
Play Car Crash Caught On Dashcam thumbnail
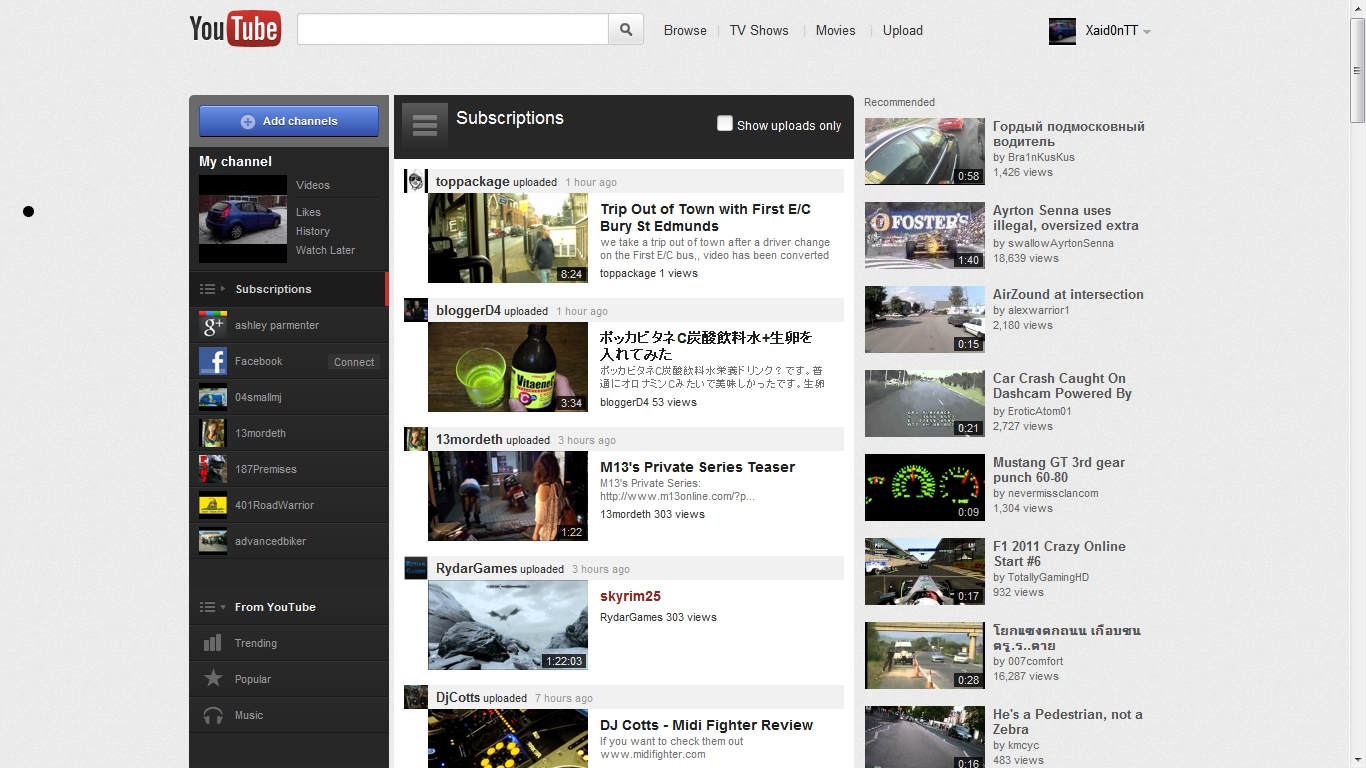925,403
